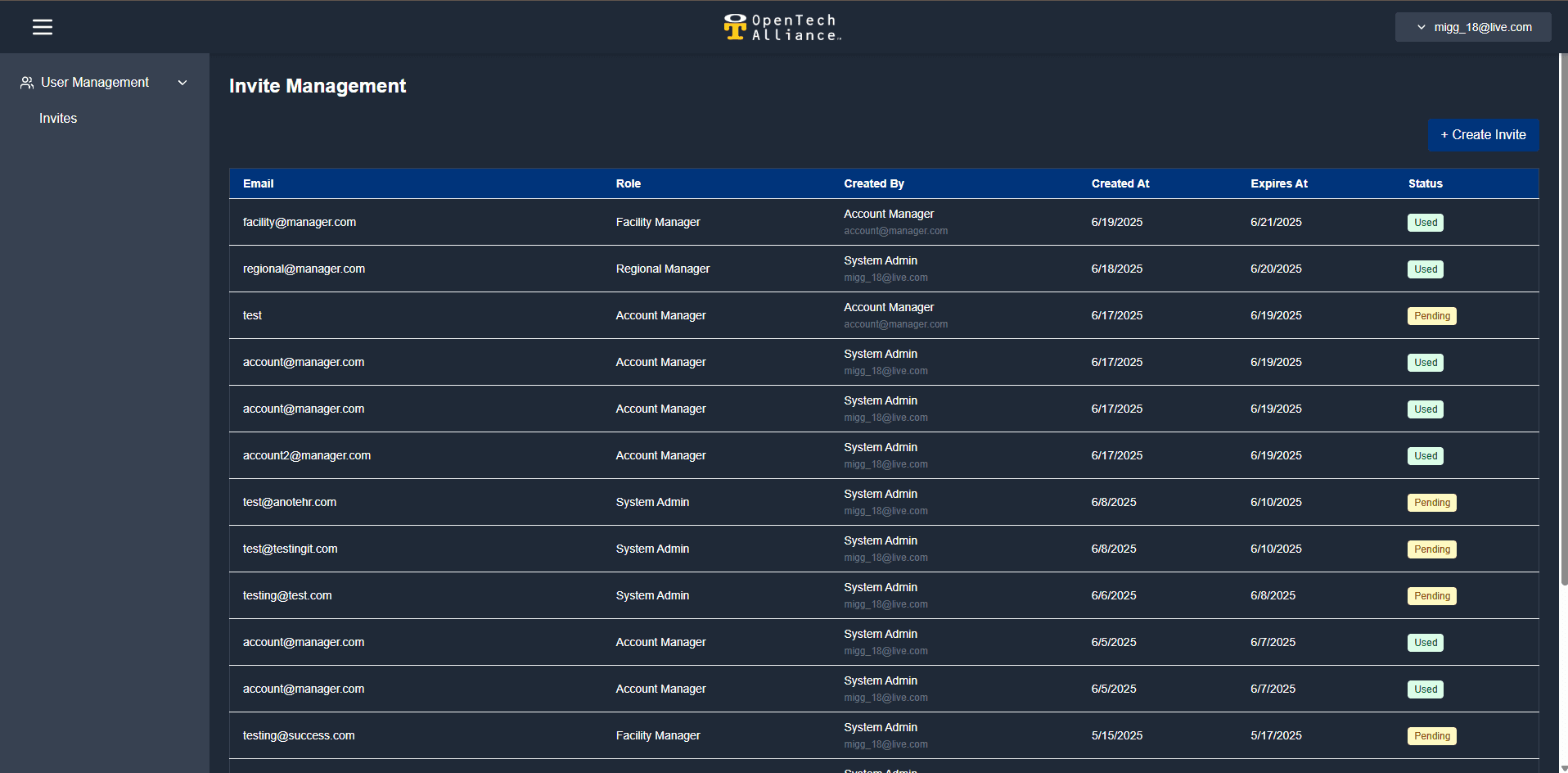Viewport: 1568px width, 773px height.
Task: Click expiry date 5/17/2025
Action: pyautogui.click(x=1276, y=735)
